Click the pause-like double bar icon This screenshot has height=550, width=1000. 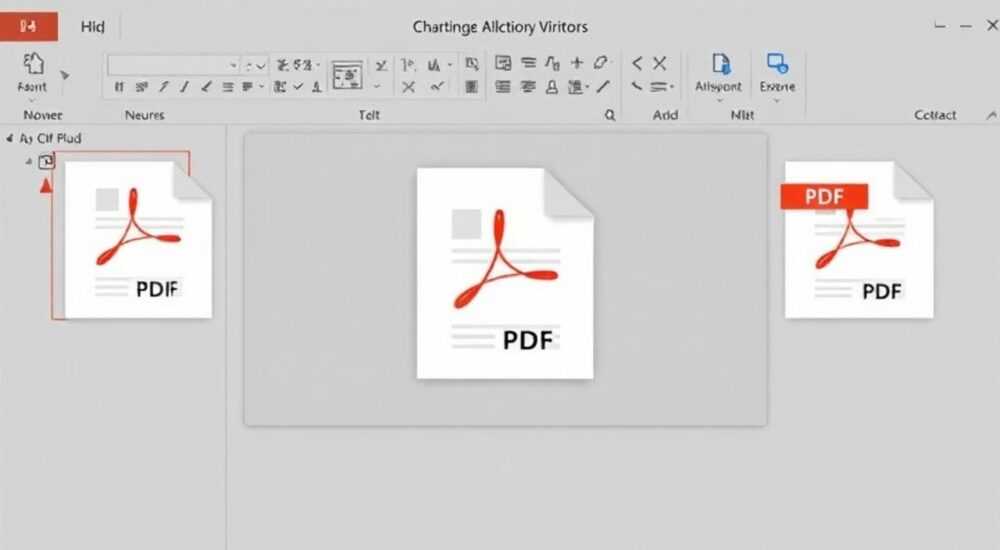[x=119, y=87]
